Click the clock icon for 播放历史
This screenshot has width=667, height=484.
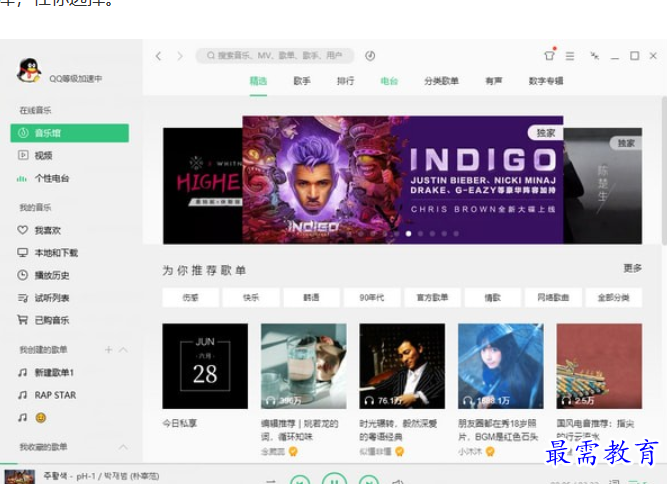[23, 275]
